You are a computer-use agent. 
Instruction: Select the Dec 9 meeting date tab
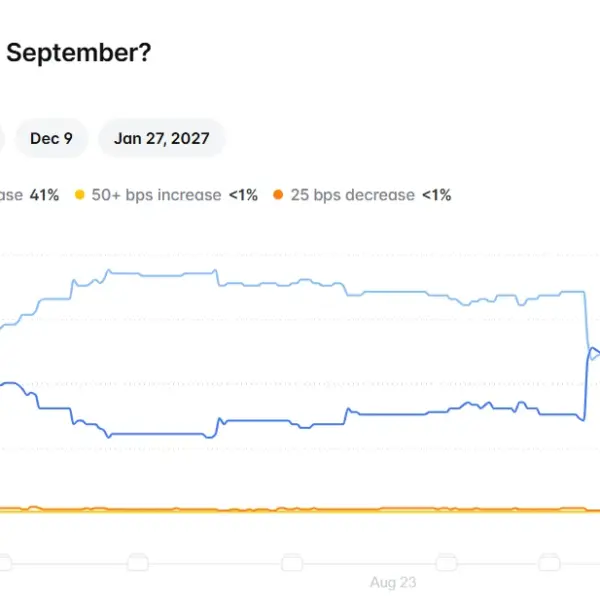51,138
